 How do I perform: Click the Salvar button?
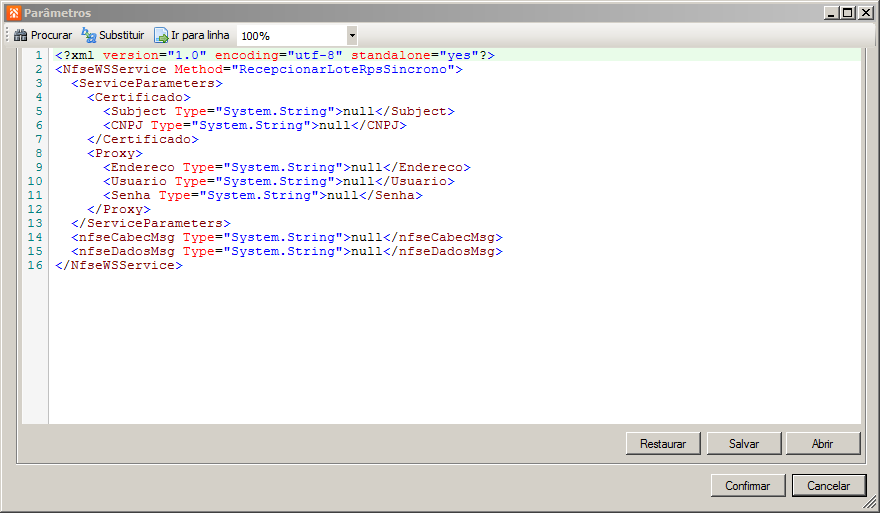(744, 443)
